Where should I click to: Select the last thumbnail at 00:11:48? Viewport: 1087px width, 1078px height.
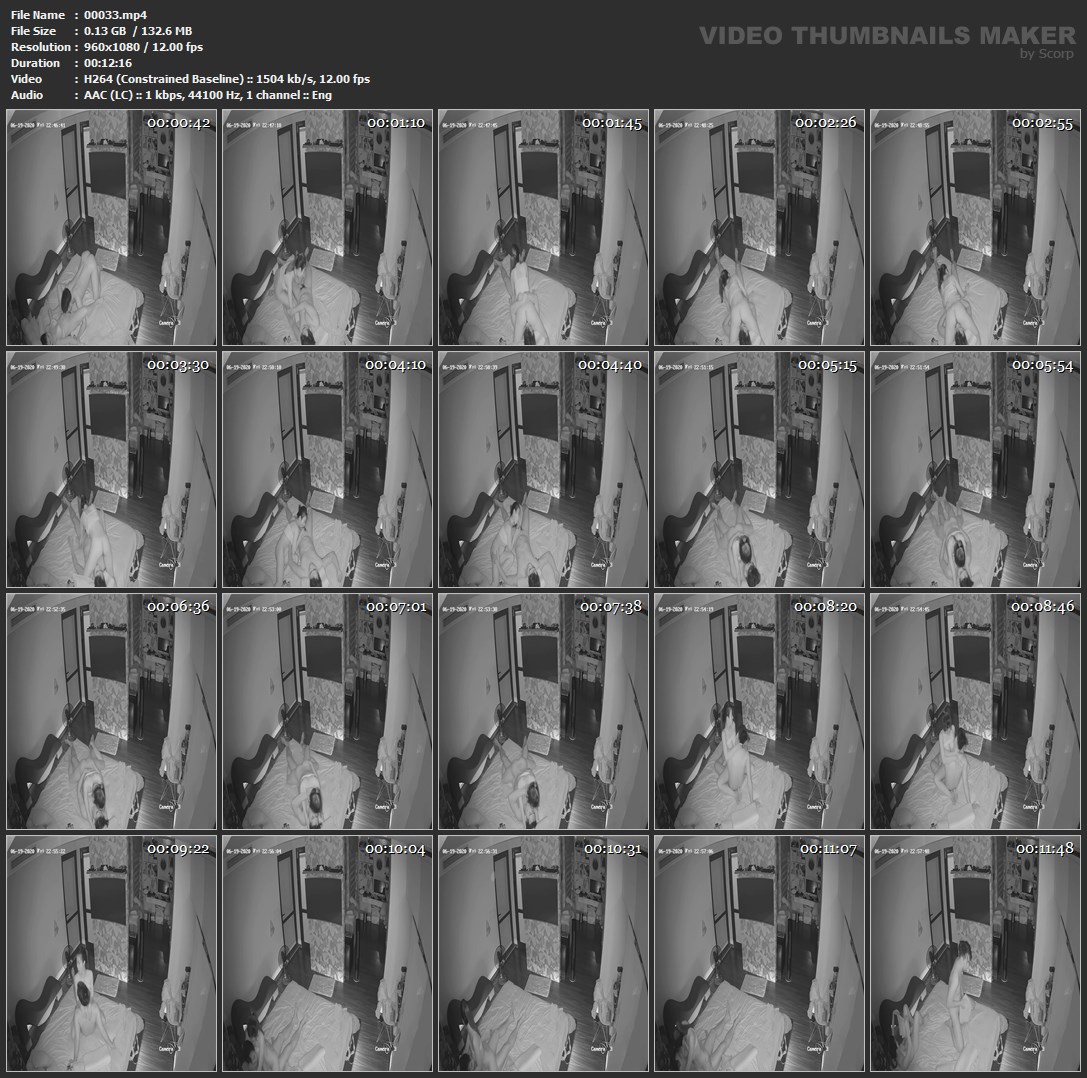pyautogui.click(x=975, y=953)
